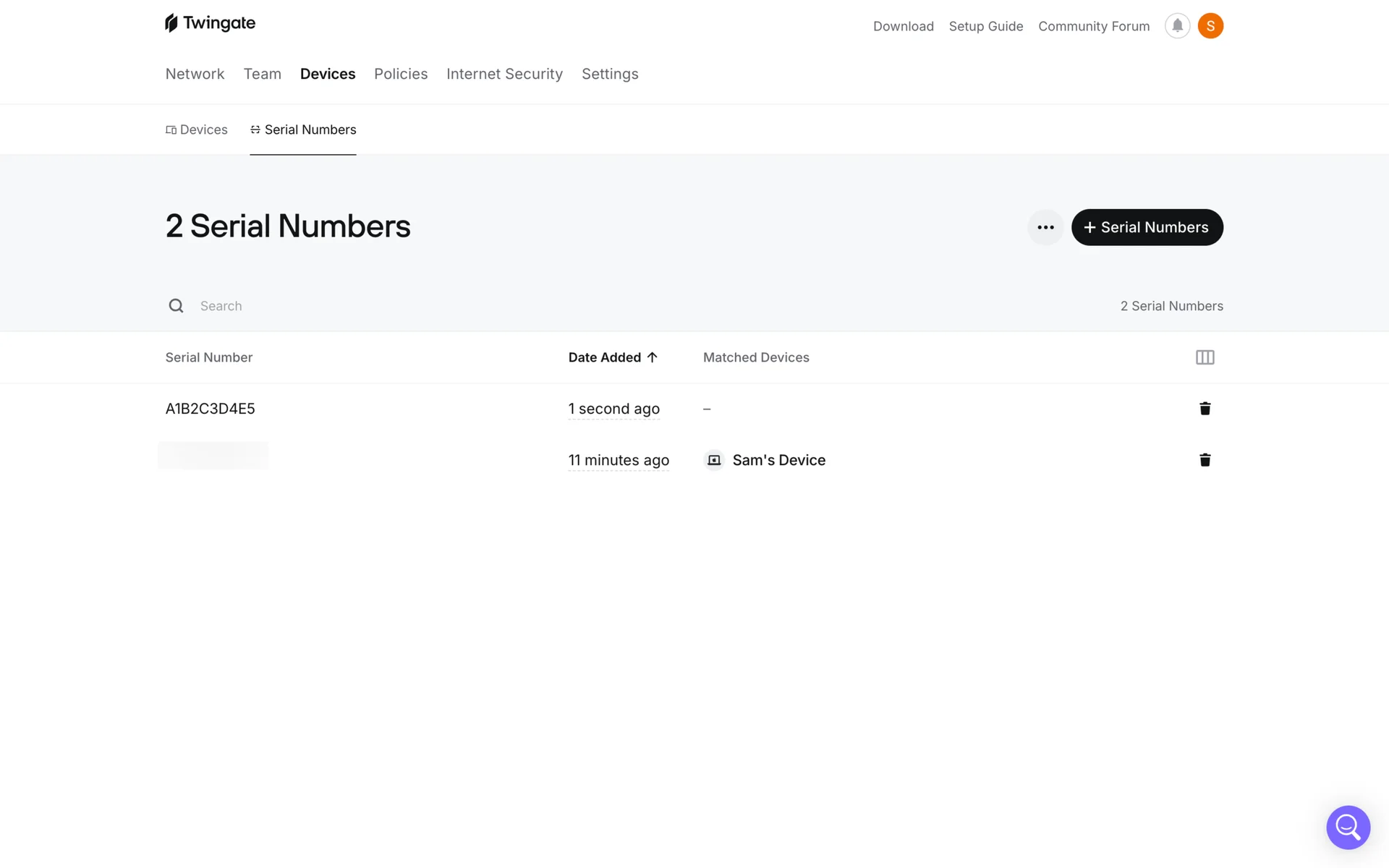Screen dimensions: 1389x868
Task: Delete the serial number matched to Sam's Device
Action: click(x=1205, y=460)
